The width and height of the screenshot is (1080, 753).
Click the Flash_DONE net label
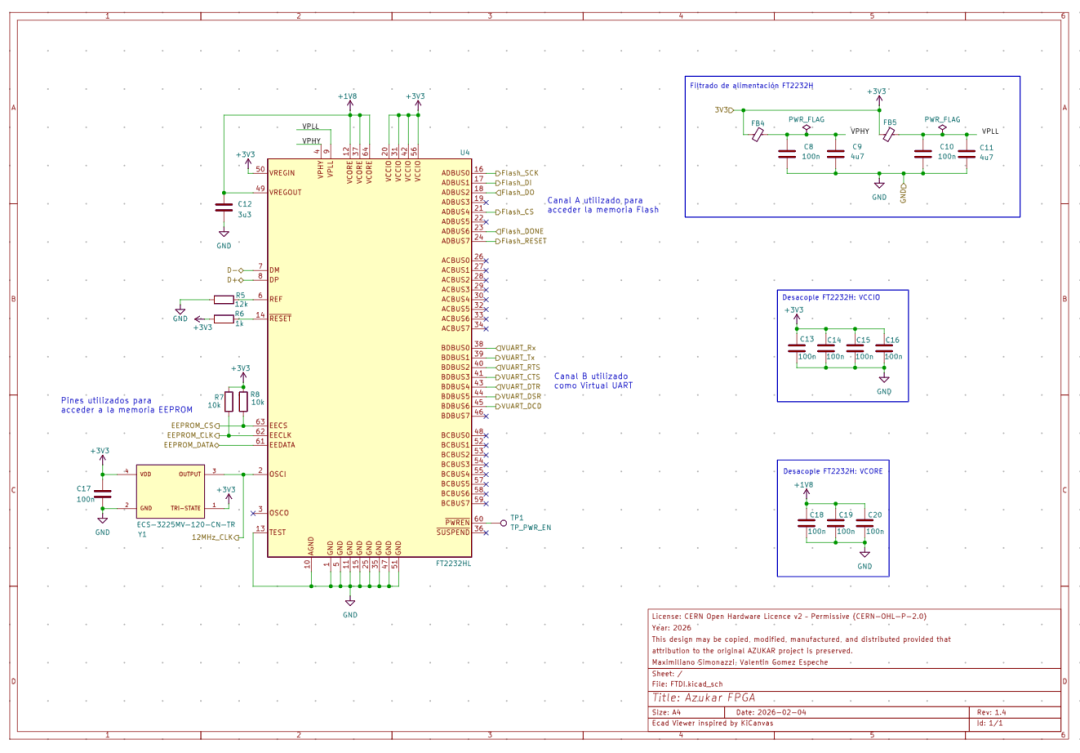tap(521, 231)
